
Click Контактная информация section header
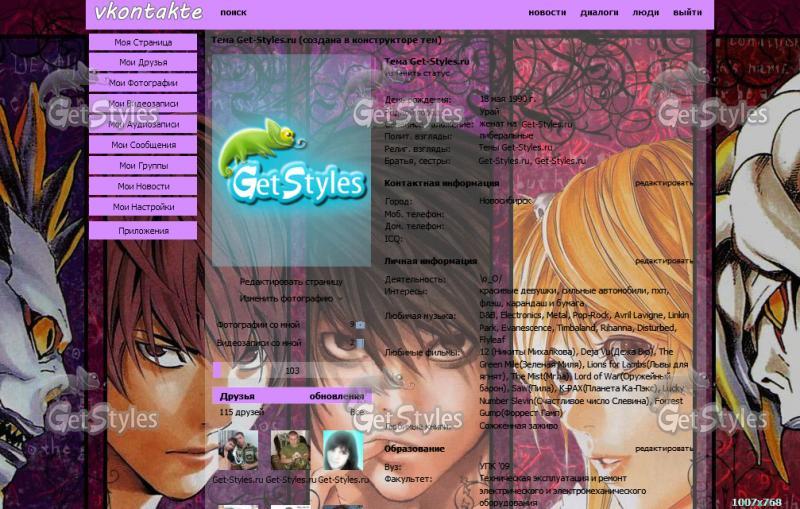click(x=441, y=183)
